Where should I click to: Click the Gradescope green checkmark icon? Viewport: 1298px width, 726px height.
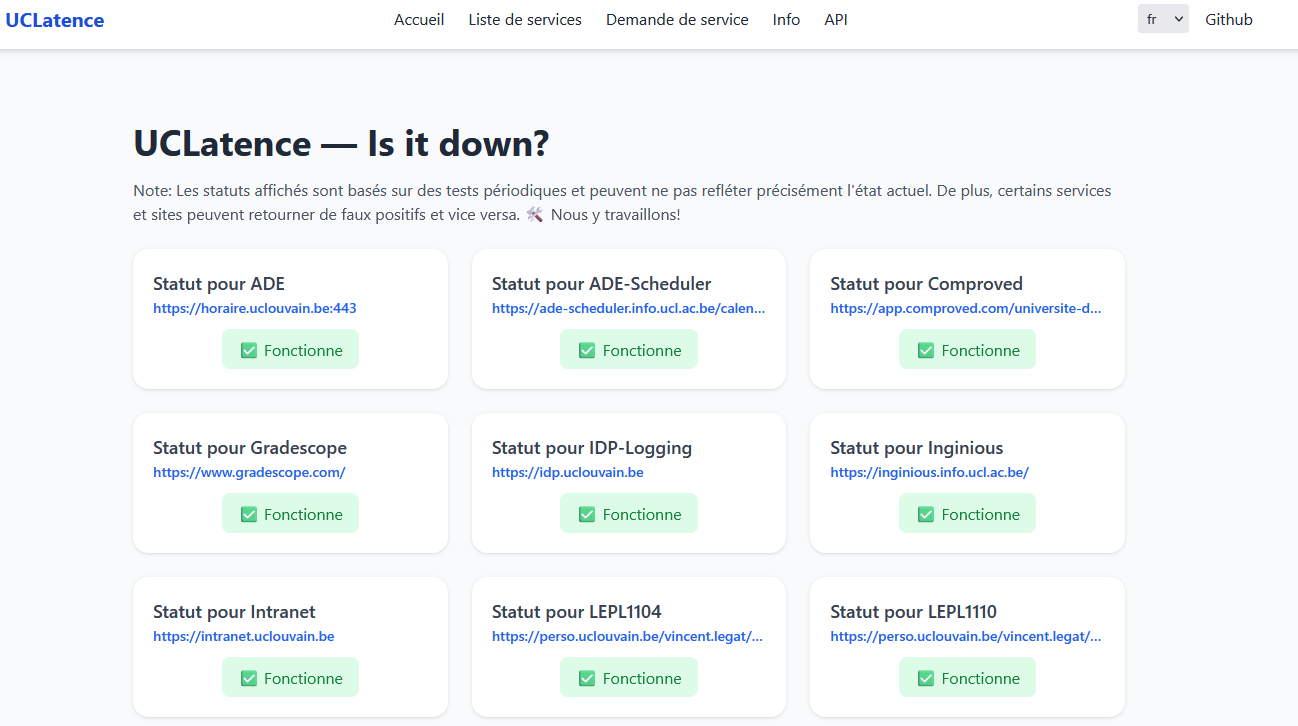249,514
